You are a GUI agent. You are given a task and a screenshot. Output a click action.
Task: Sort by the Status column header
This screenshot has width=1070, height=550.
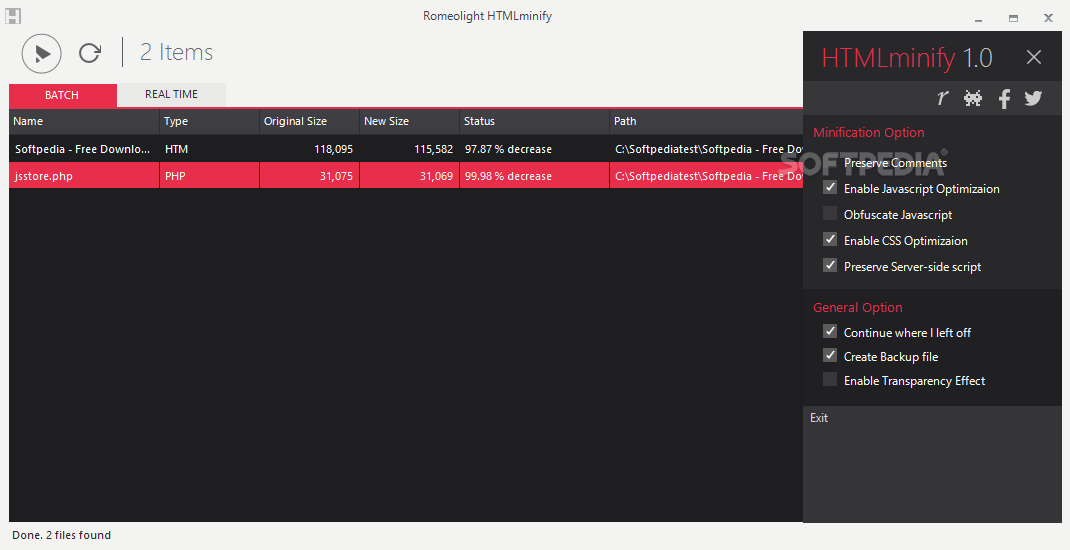pos(534,121)
